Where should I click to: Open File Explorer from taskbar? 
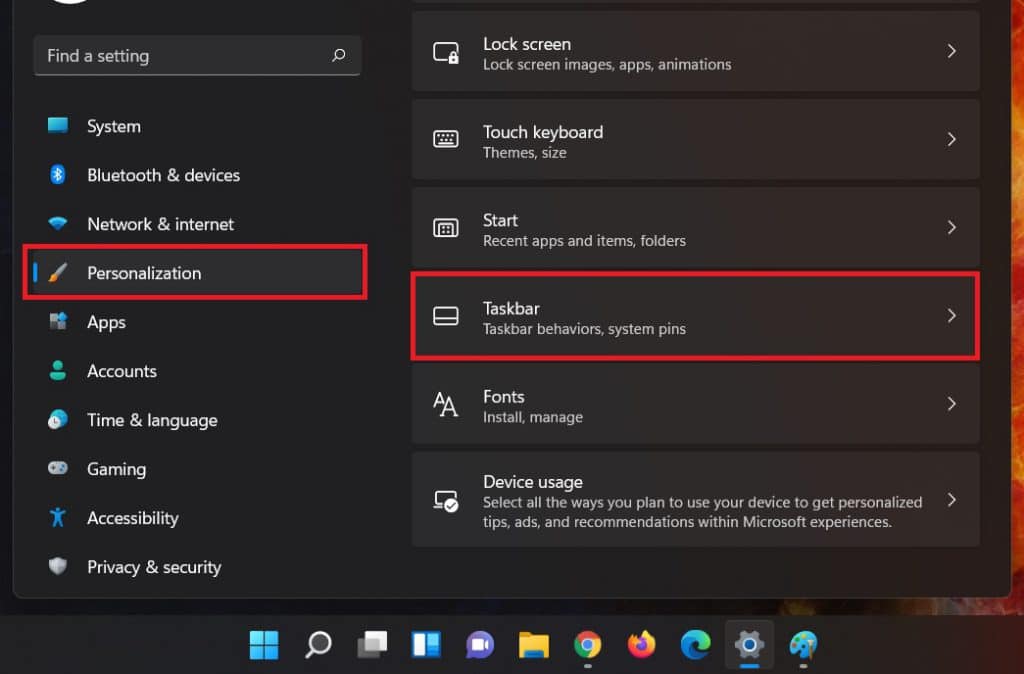(x=534, y=645)
